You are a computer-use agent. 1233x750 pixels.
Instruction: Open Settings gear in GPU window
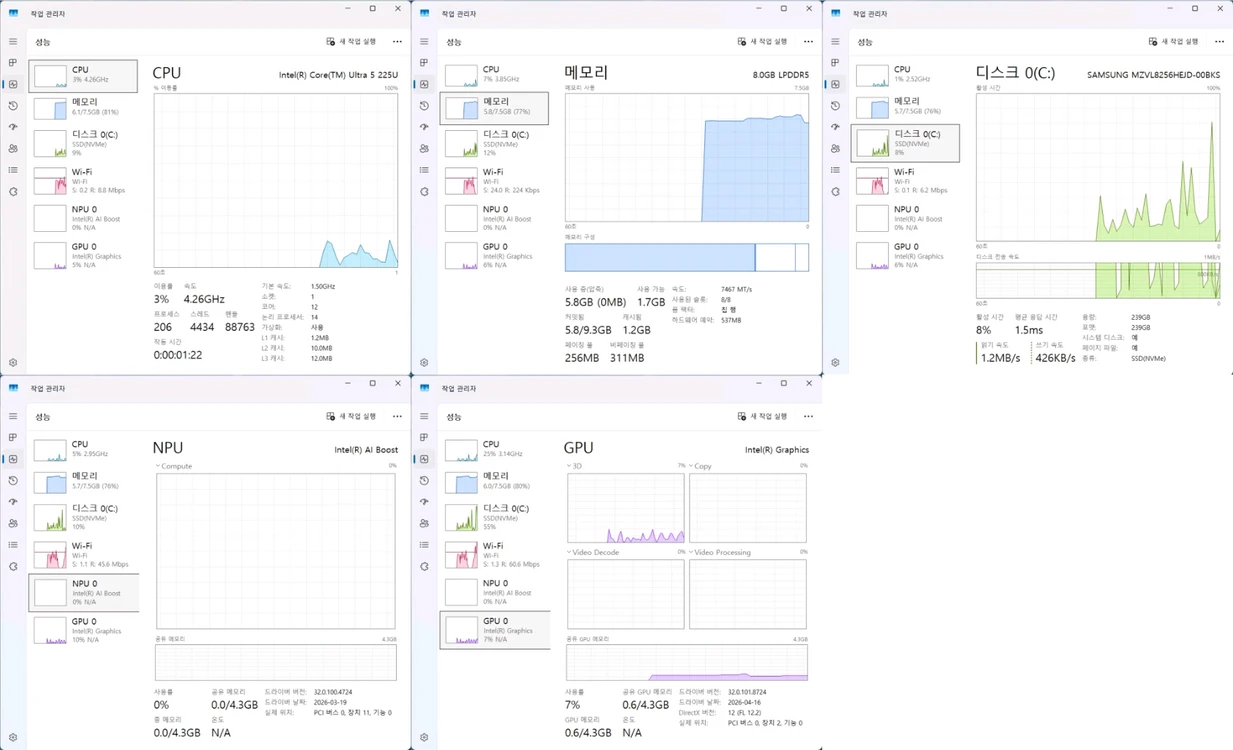pos(424,738)
